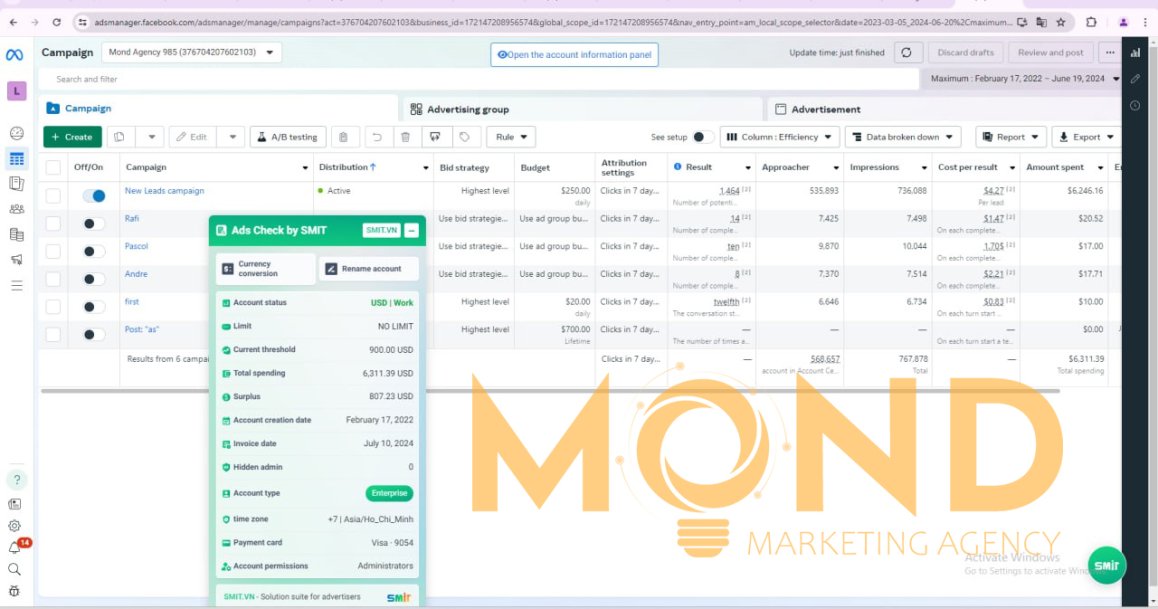The height and width of the screenshot is (609, 1158).
Task: Open the Column: Efficiency dropdown
Action: 779,137
